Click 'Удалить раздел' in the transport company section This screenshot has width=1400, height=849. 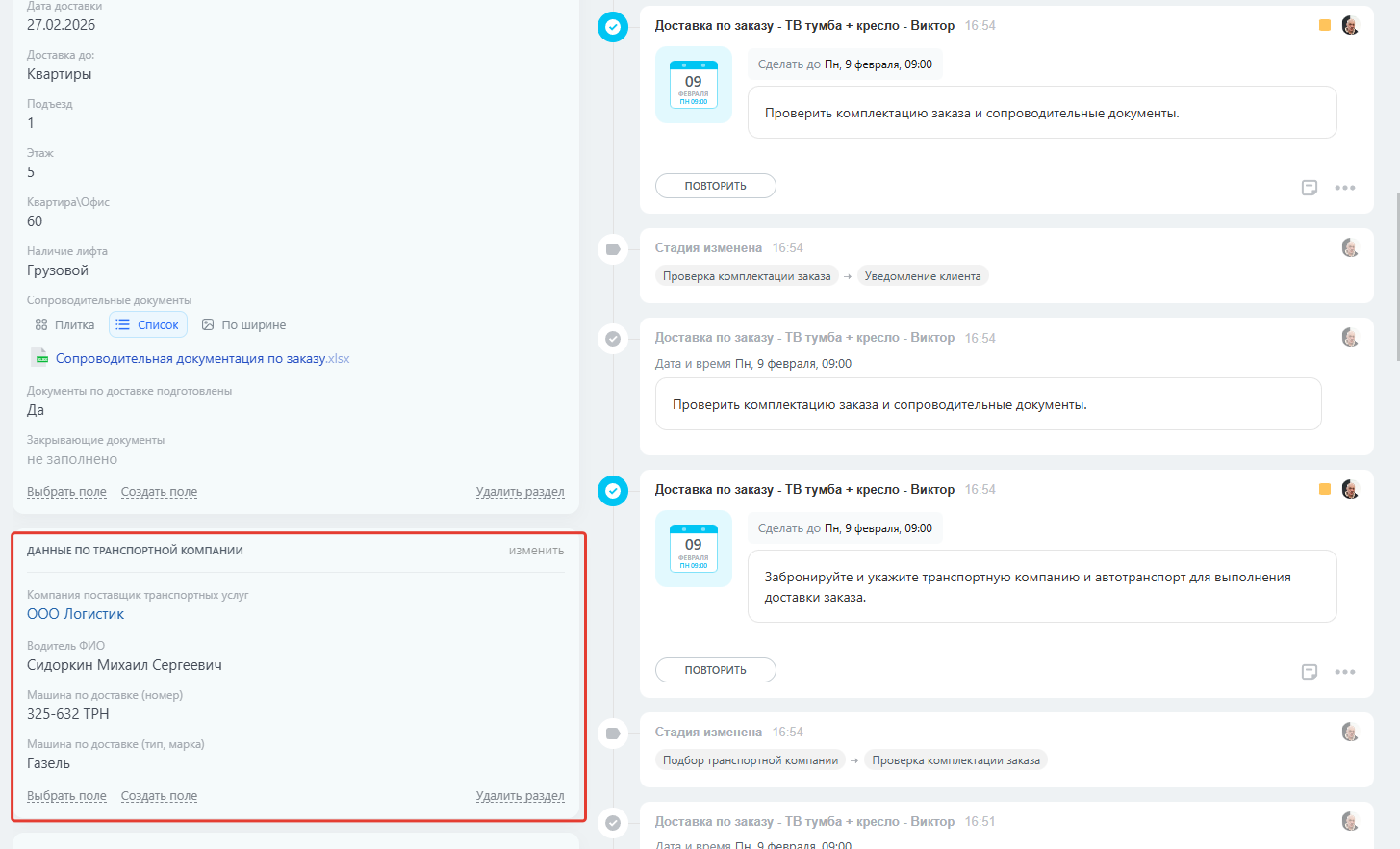(520, 796)
